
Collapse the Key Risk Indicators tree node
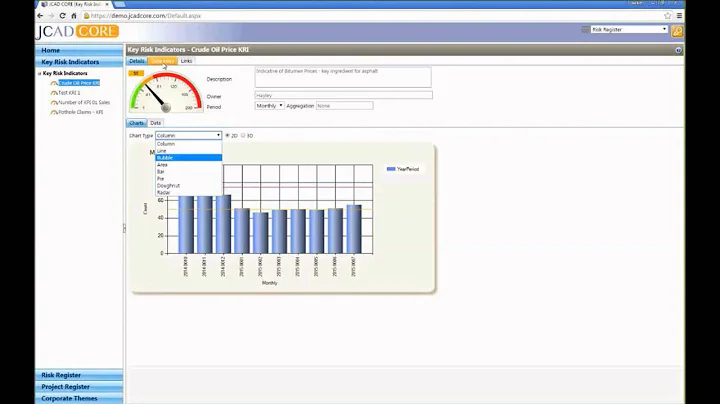click(39, 73)
